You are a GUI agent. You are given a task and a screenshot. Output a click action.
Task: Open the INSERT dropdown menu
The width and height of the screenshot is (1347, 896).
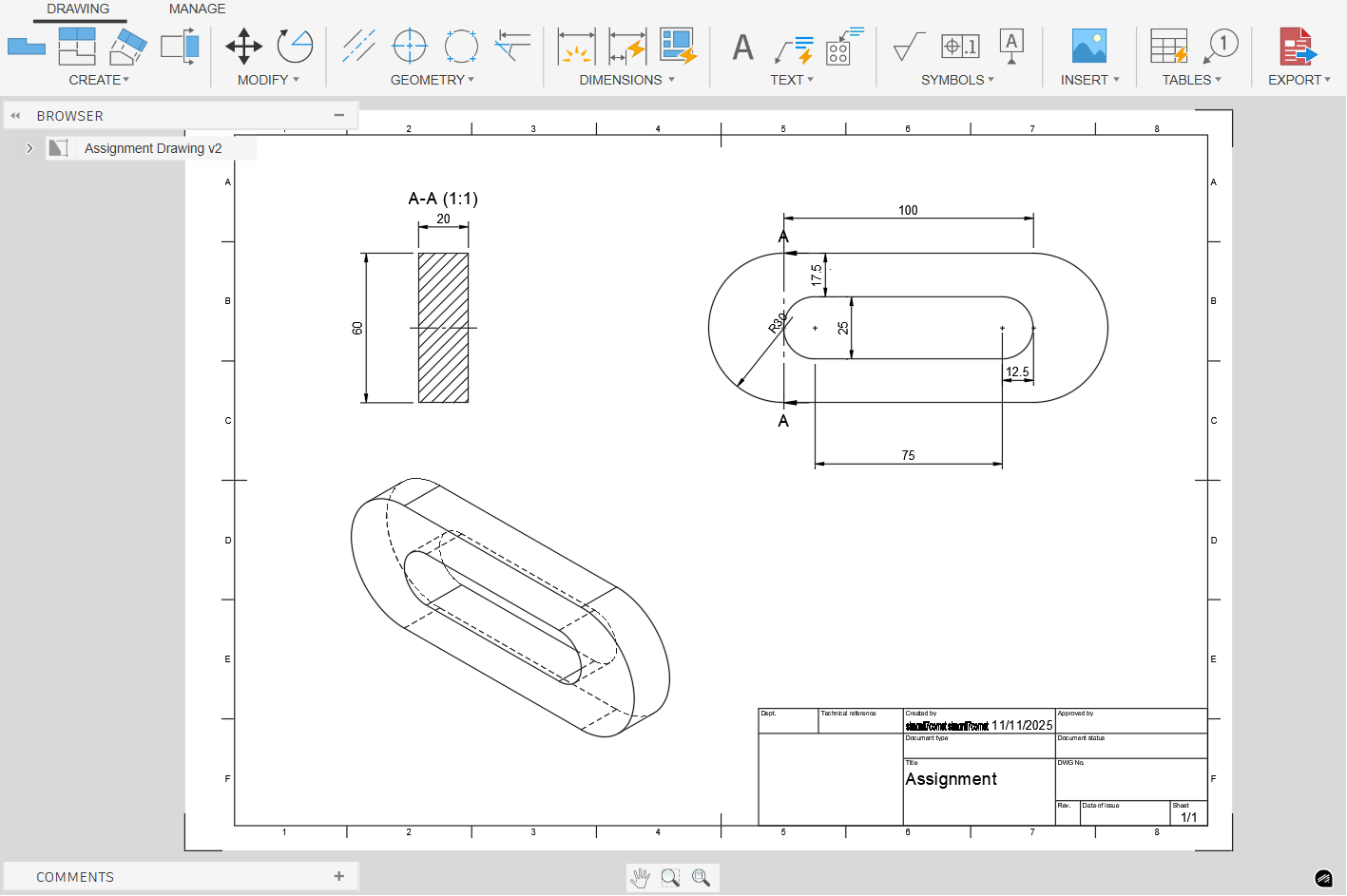coord(1090,80)
